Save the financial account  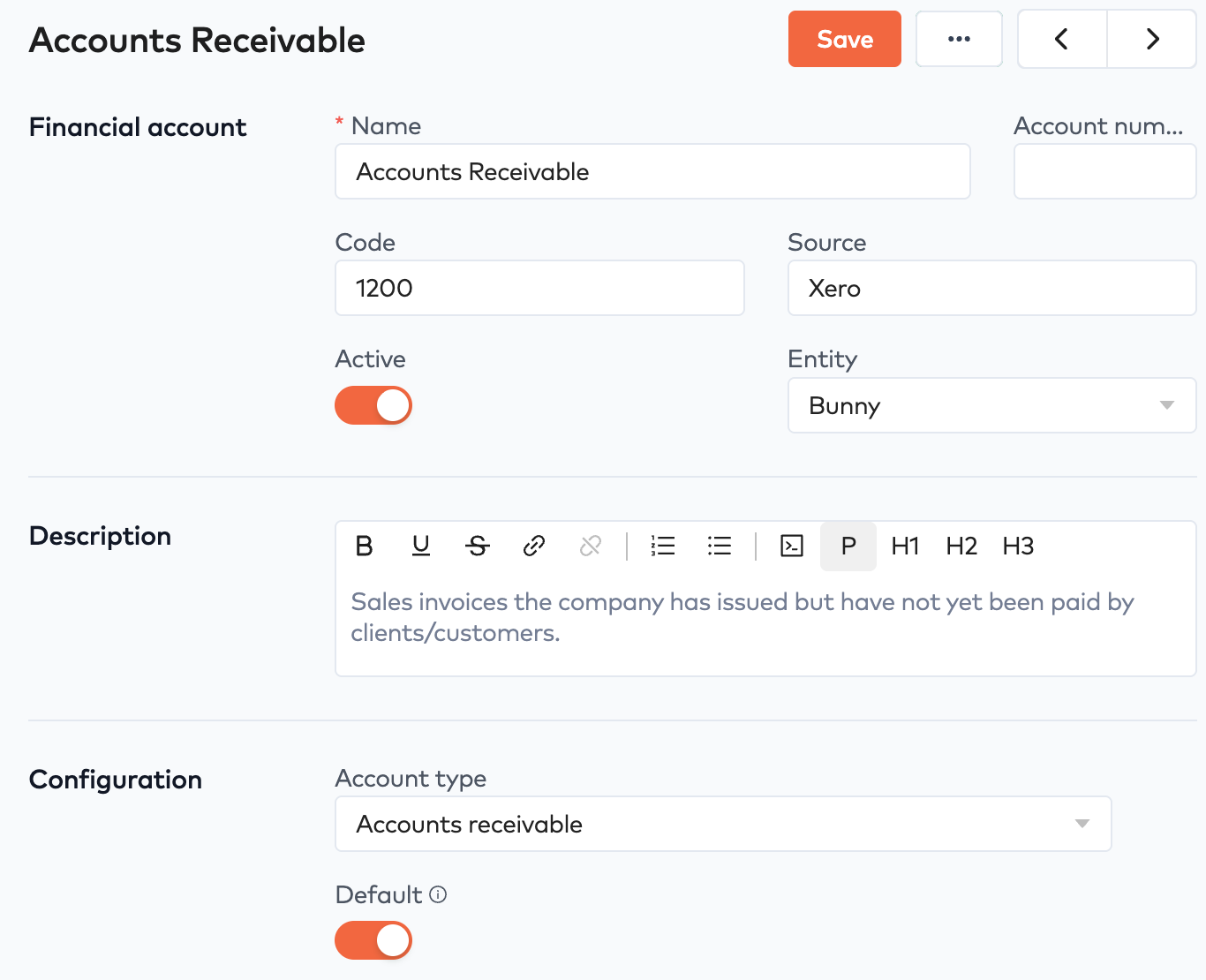845,39
